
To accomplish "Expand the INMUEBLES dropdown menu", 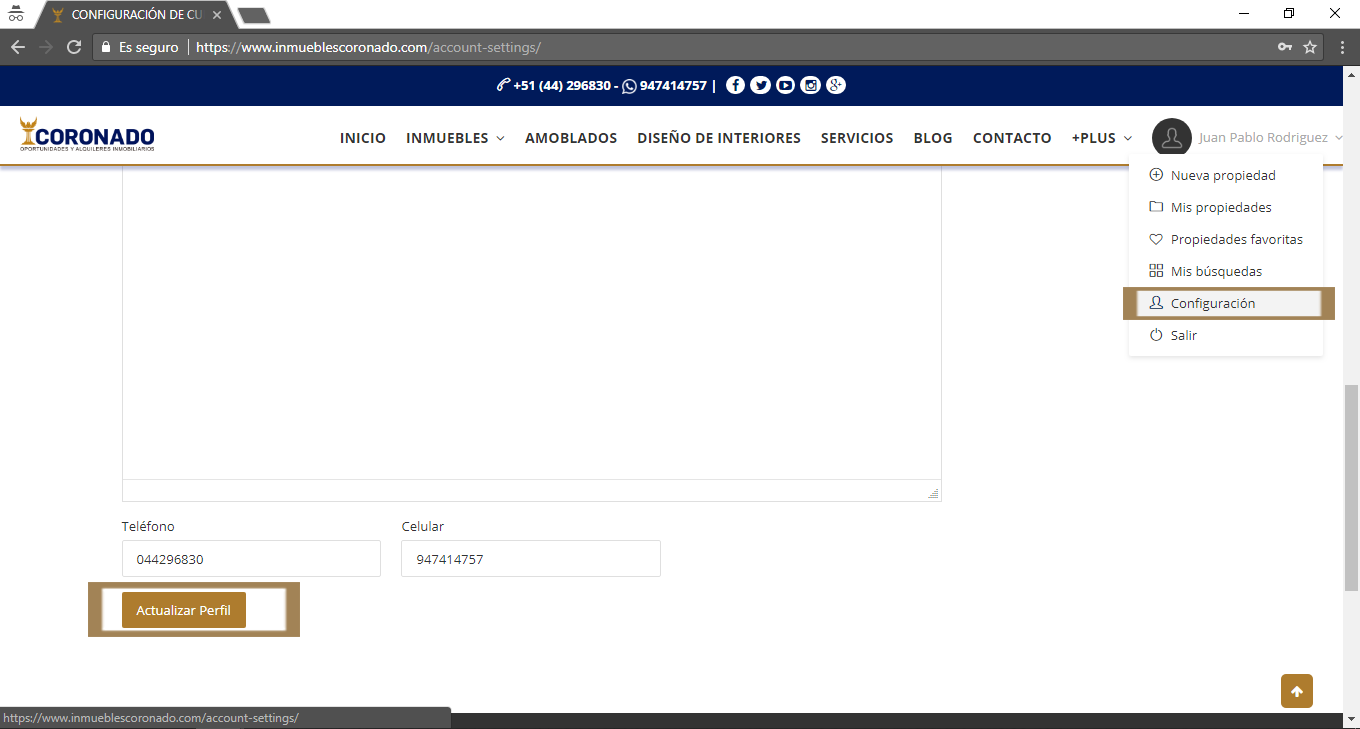I will click(455, 138).
